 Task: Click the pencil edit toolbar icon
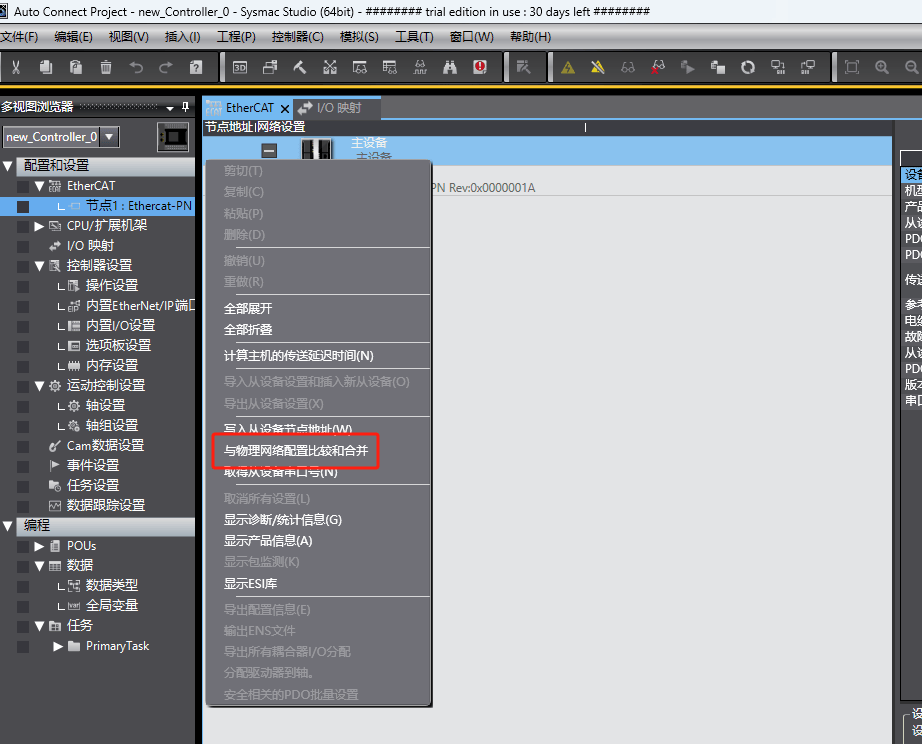point(523,68)
